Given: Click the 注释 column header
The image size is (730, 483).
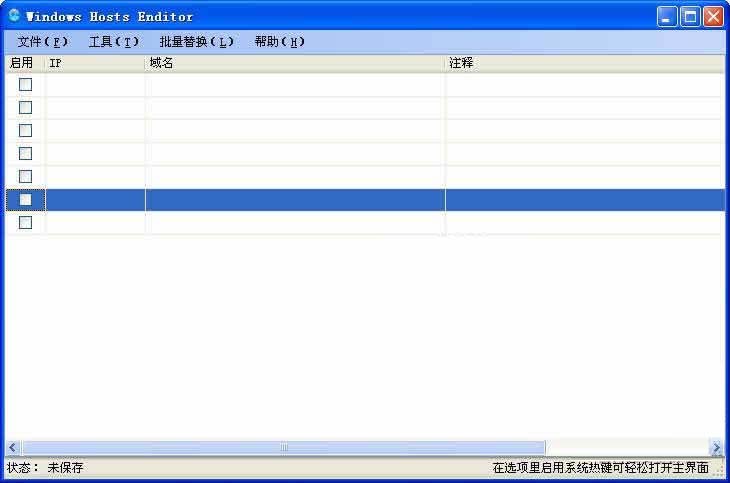Looking at the screenshot, I should pyautogui.click(x=584, y=63).
